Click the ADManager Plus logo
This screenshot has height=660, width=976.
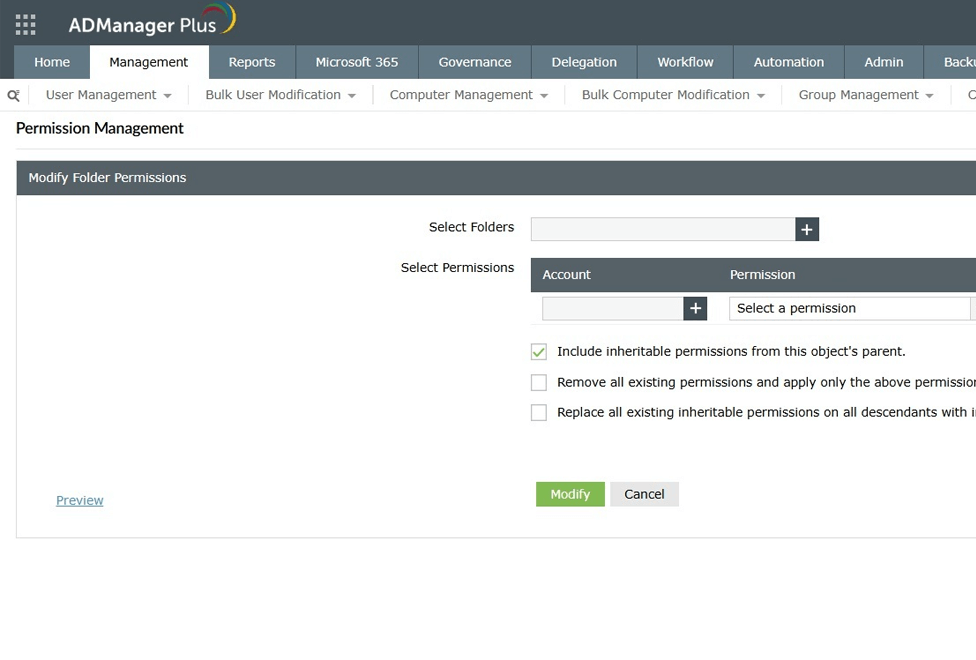coord(152,21)
